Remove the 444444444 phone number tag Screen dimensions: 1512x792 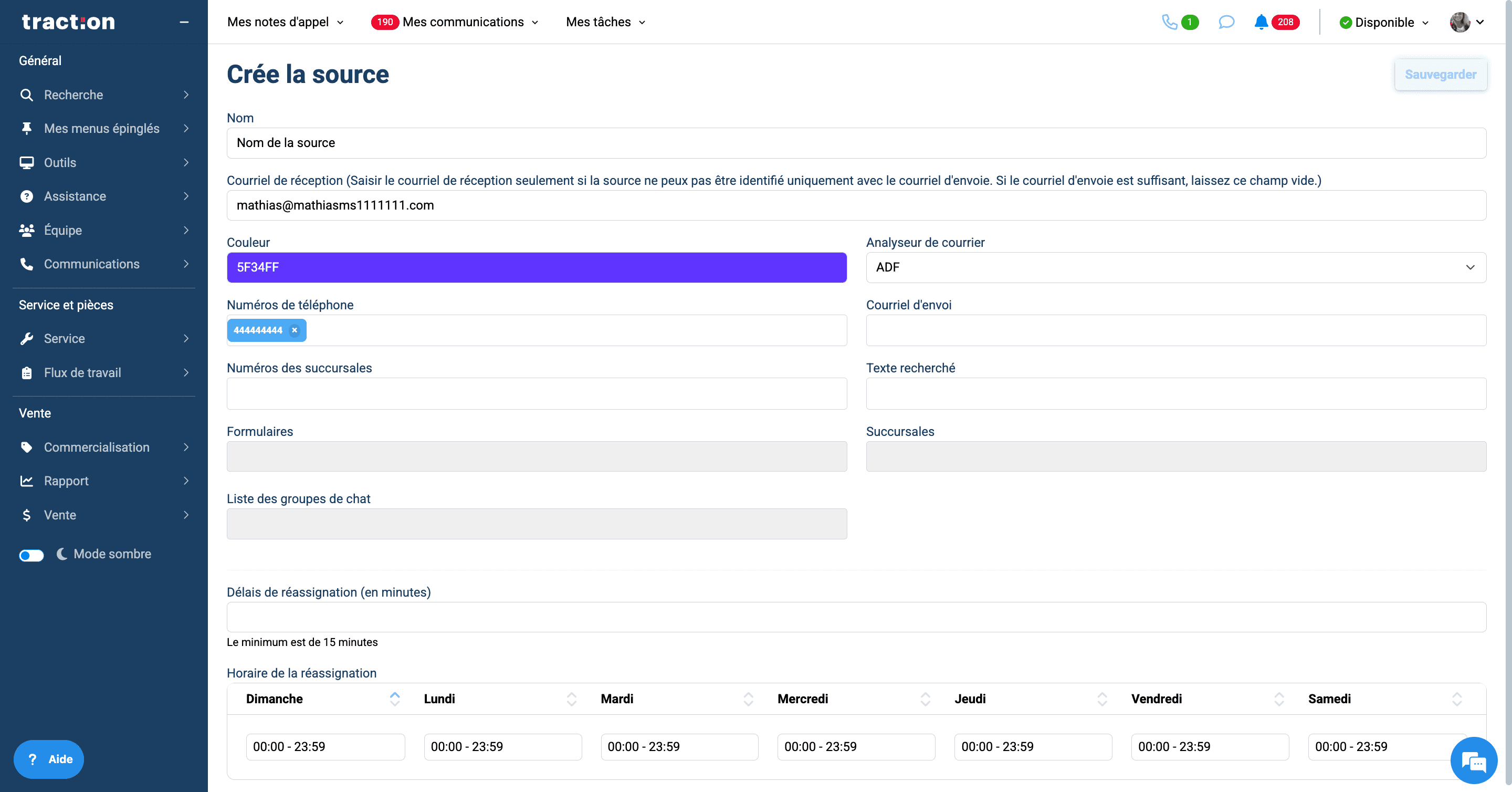point(295,330)
